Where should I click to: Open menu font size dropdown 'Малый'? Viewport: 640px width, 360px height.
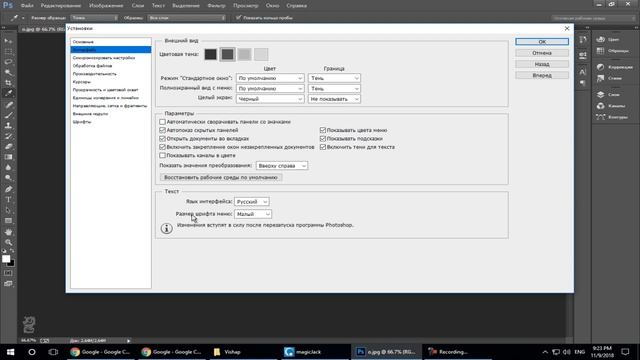coord(253,214)
